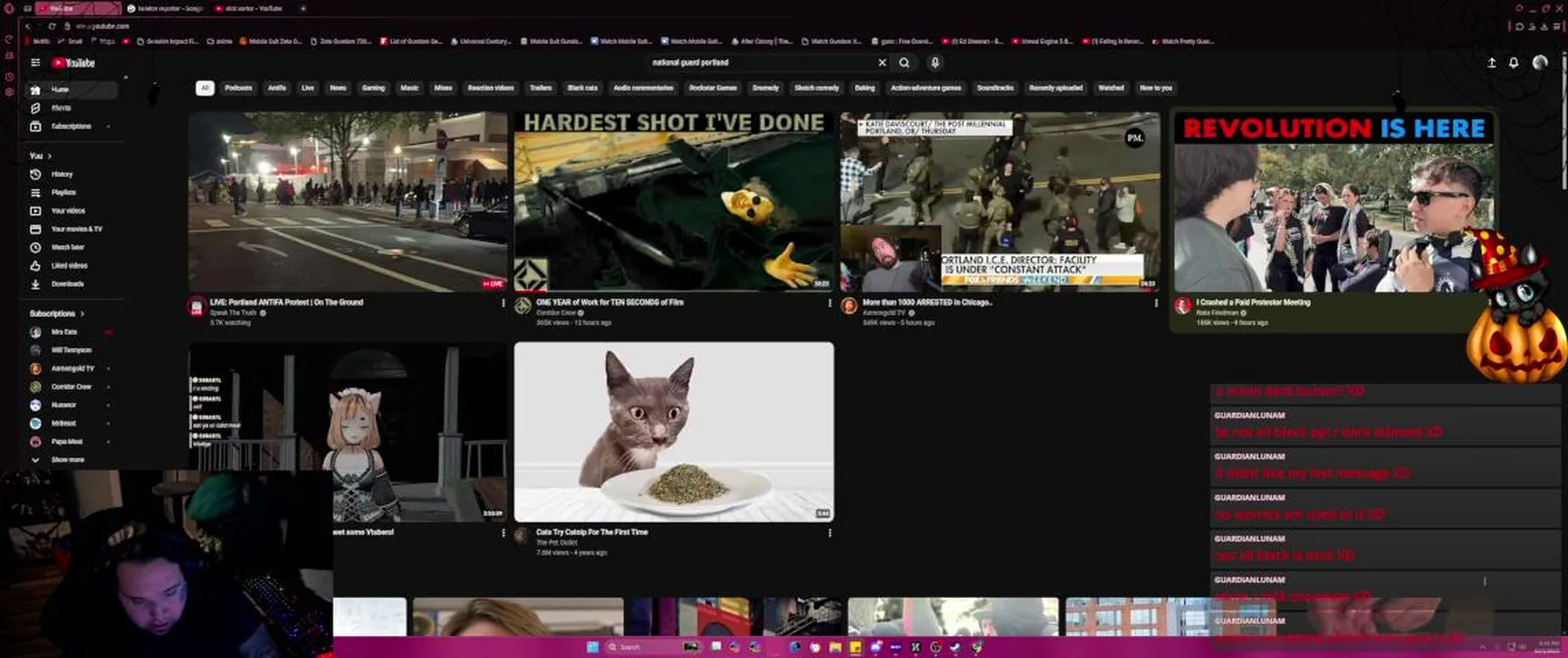
Task: Open a new browser tab with plus
Action: pyautogui.click(x=302, y=8)
